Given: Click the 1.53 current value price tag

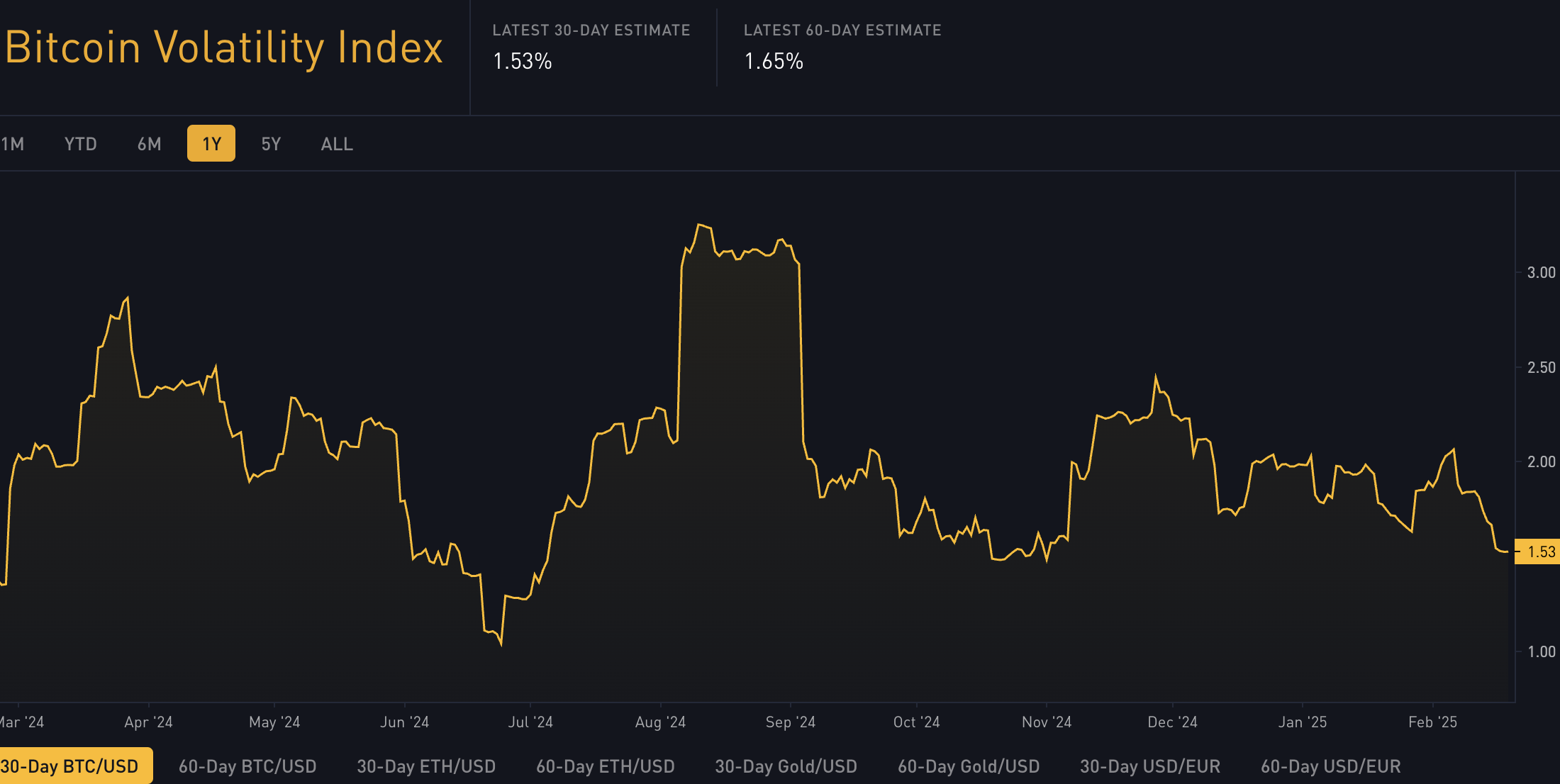Looking at the screenshot, I should (x=1537, y=551).
